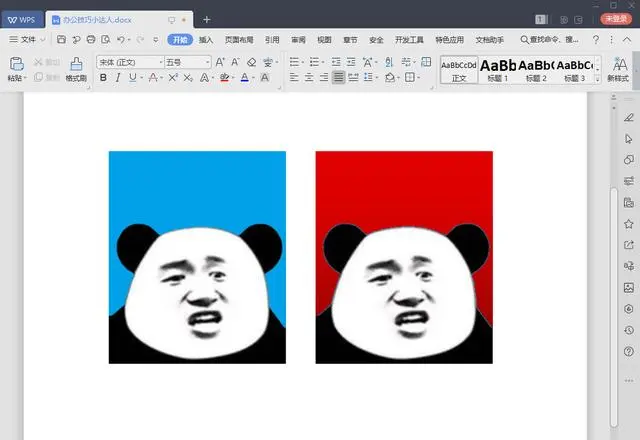Undo the last action
The width and height of the screenshot is (640, 440).
click(x=121, y=40)
